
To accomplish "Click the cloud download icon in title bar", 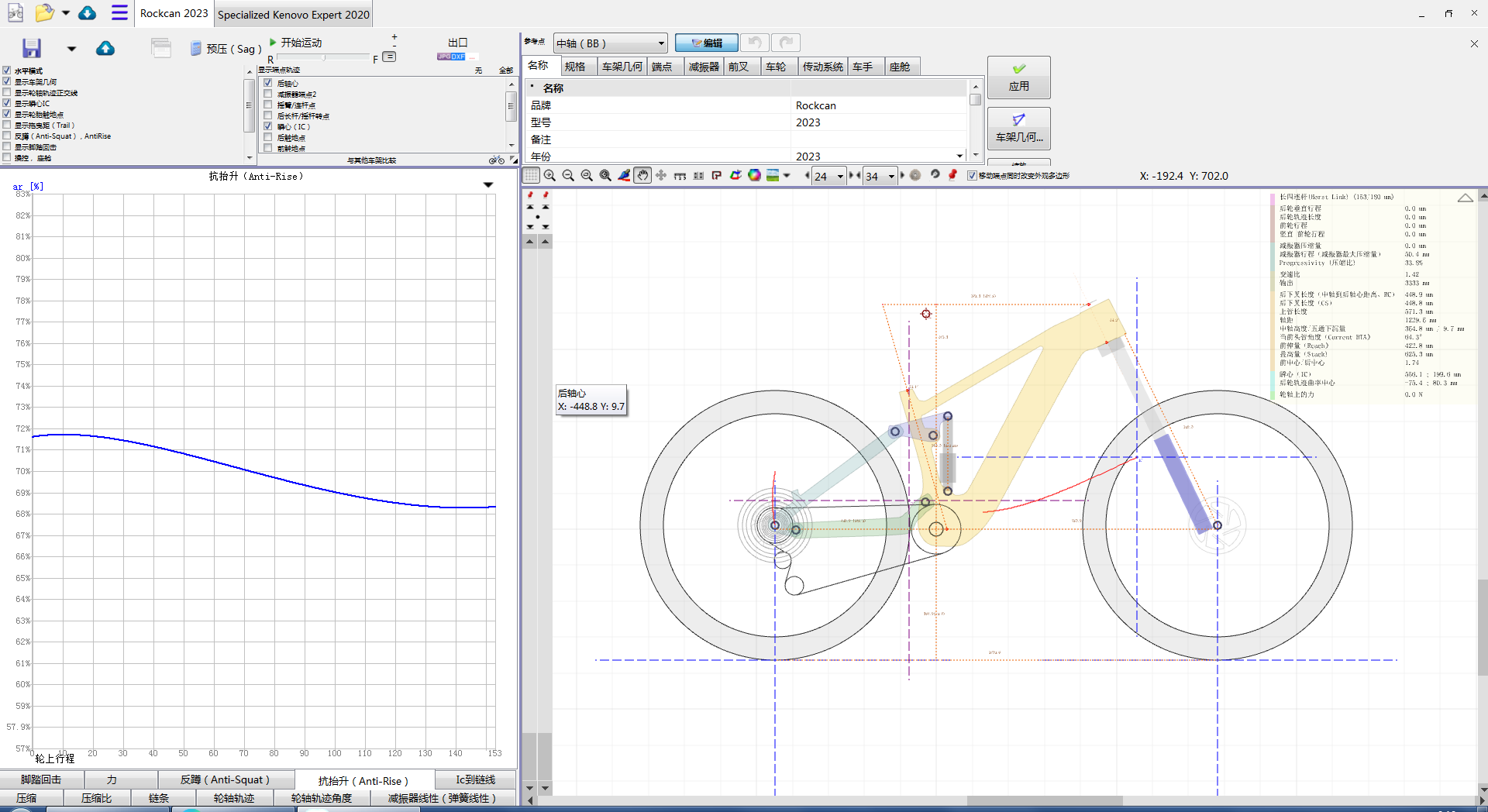I will tap(88, 13).
